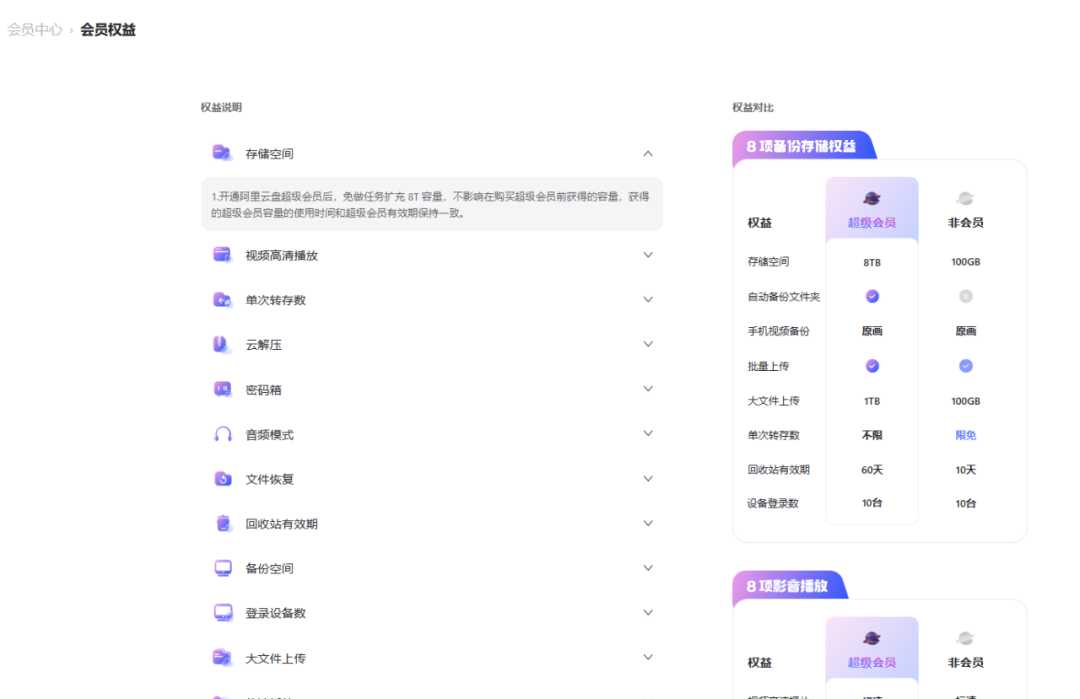Click the 备份空间 monitor icon
Viewport: 1080px width, 699px height.
coord(222,568)
